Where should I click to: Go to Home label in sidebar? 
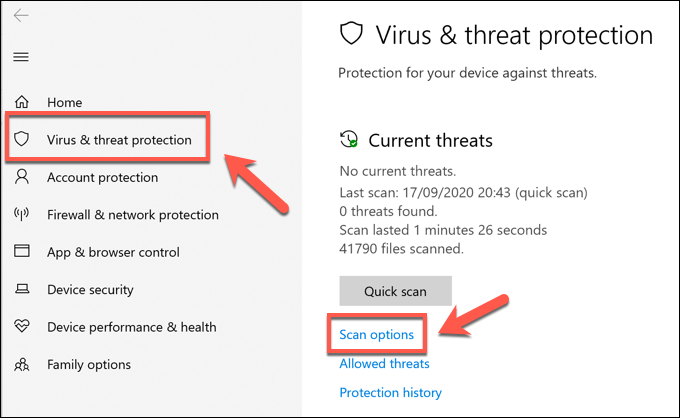64,103
